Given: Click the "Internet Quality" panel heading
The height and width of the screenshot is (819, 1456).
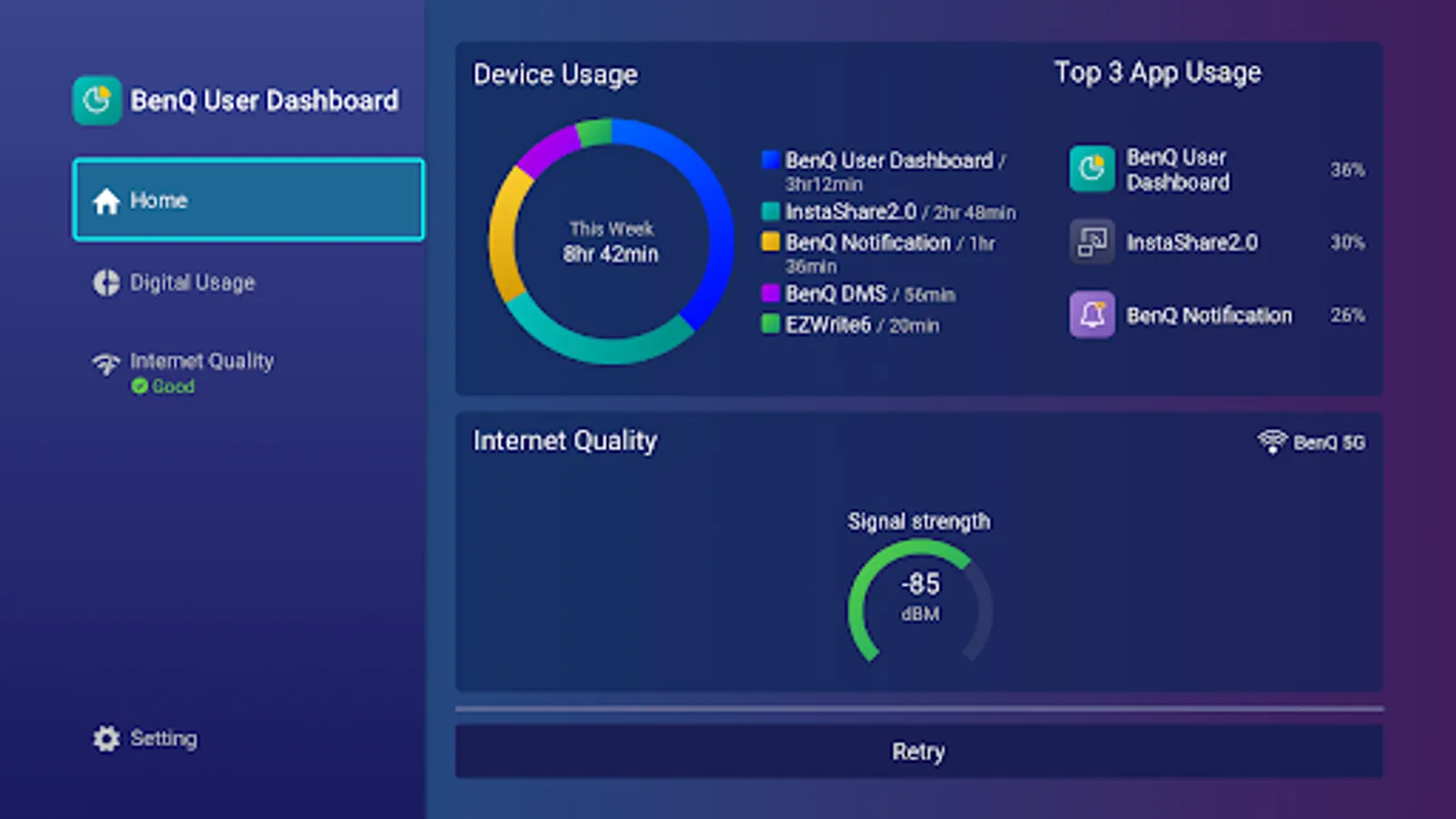Looking at the screenshot, I should (565, 441).
